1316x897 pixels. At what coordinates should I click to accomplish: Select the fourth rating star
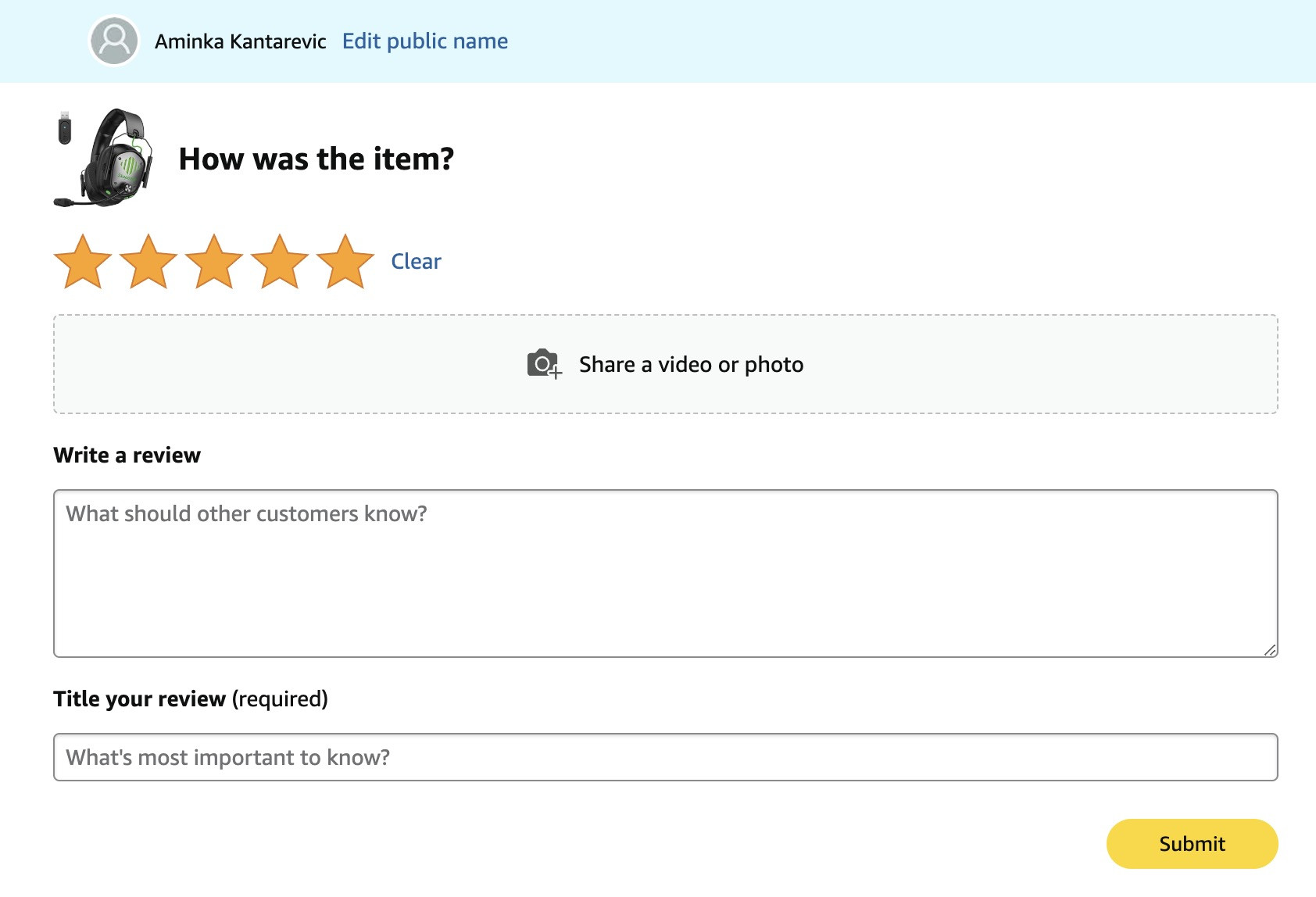click(x=280, y=262)
